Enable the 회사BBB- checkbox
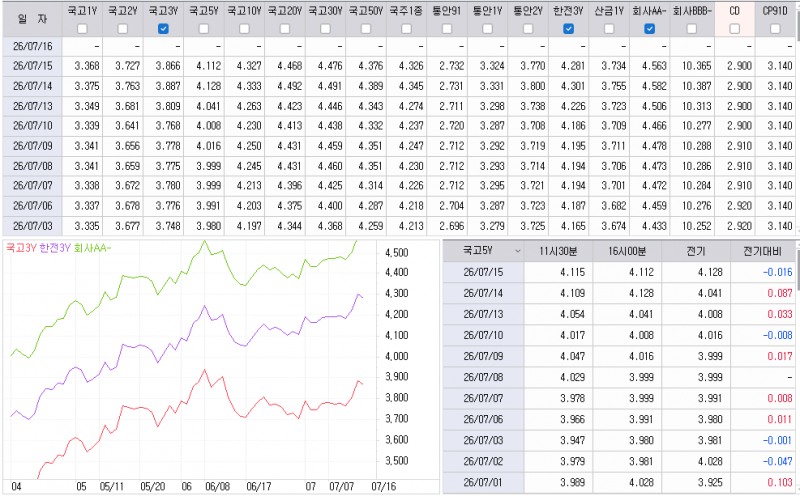Image resolution: width=800 pixels, height=496 pixels. pyautogui.click(x=692, y=29)
